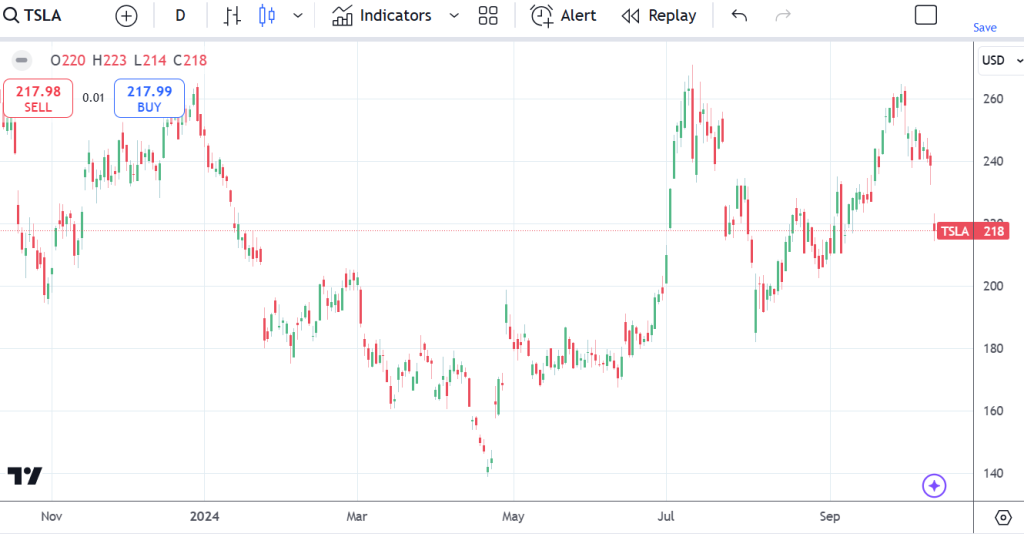The width and height of the screenshot is (1024, 537).
Task: Expand the chart style dropdown arrow
Action: (298, 16)
